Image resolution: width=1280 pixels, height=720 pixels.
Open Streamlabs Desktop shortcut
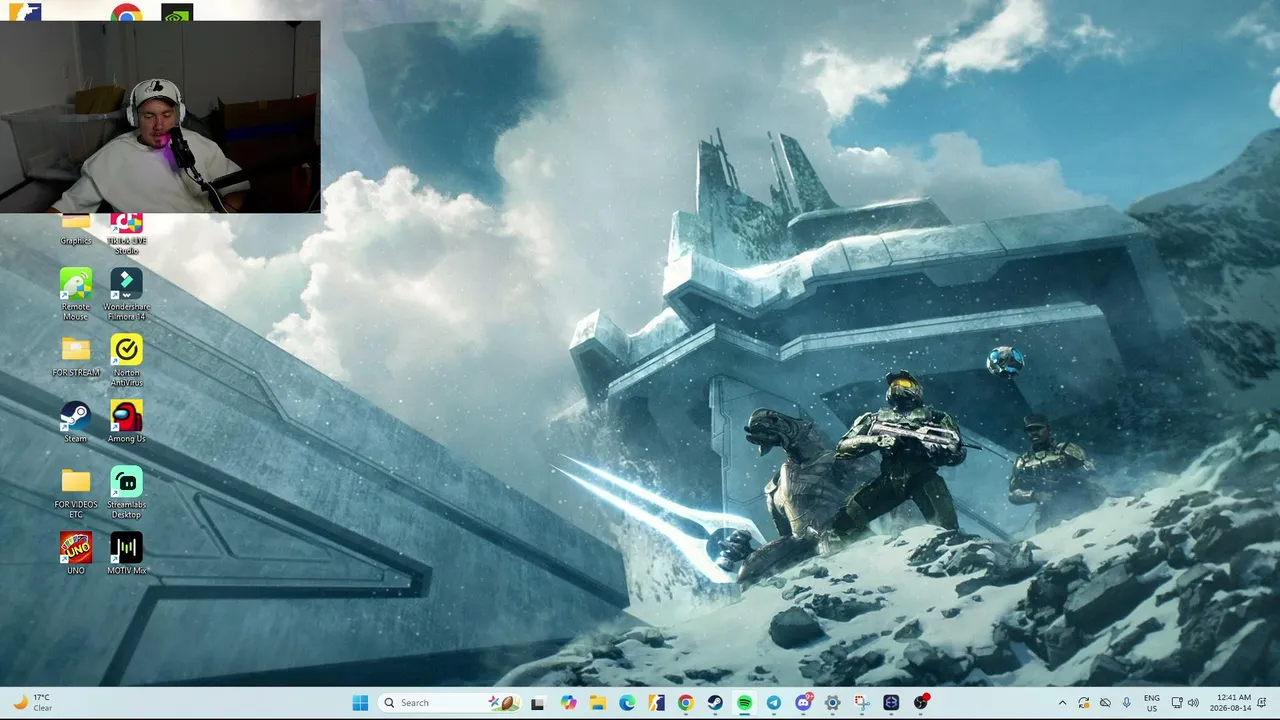point(126,492)
